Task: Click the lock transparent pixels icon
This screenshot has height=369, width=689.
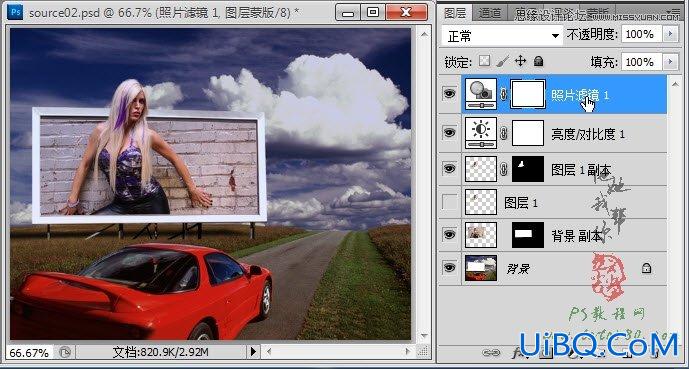Action: pos(484,61)
